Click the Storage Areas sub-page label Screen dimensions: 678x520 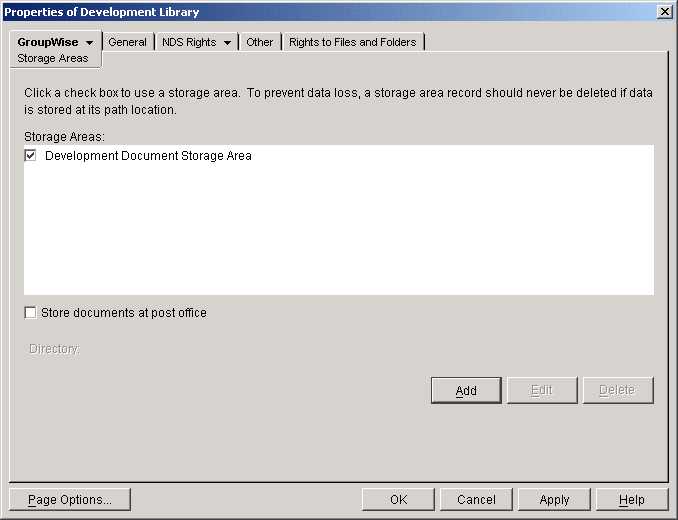pyautogui.click(x=53, y=58)
